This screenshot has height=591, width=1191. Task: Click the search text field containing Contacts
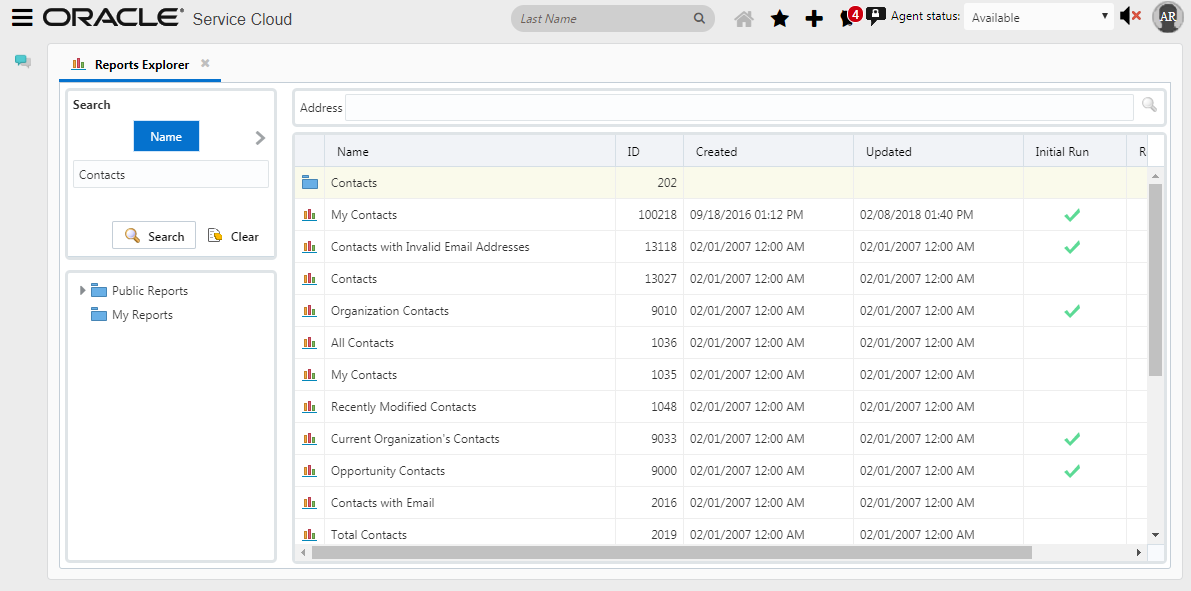click(x=171, y=174)
